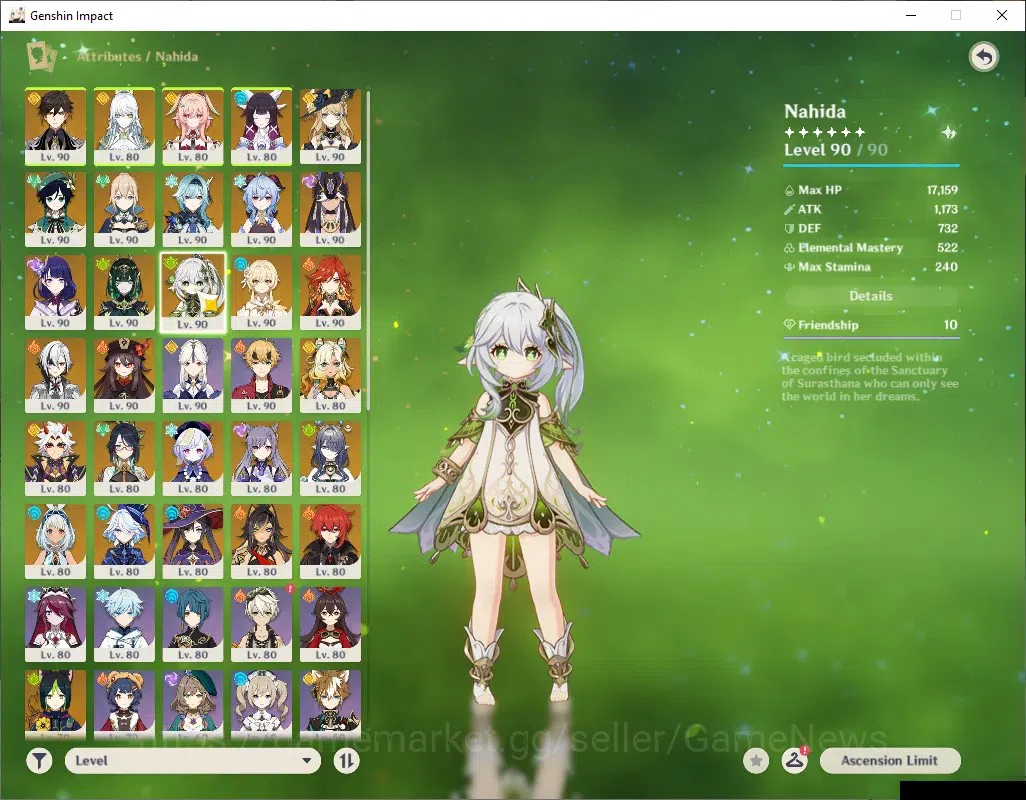Viewport: 1026px width, 800px height.
Task: Select the blonde Traveler portrait
Action: click(x=262, y=292)
